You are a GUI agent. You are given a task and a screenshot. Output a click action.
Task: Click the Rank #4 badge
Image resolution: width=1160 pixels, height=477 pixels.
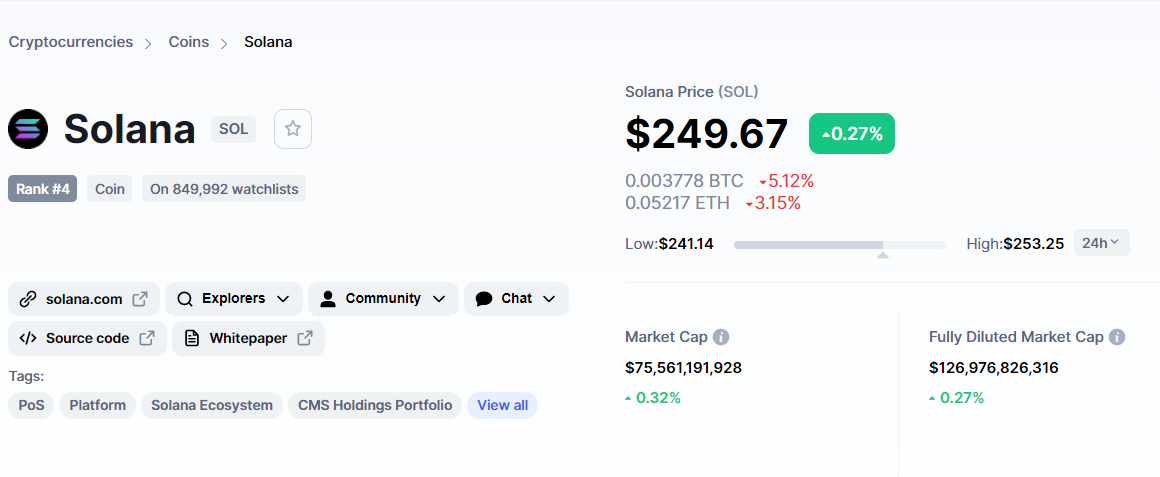43,189
